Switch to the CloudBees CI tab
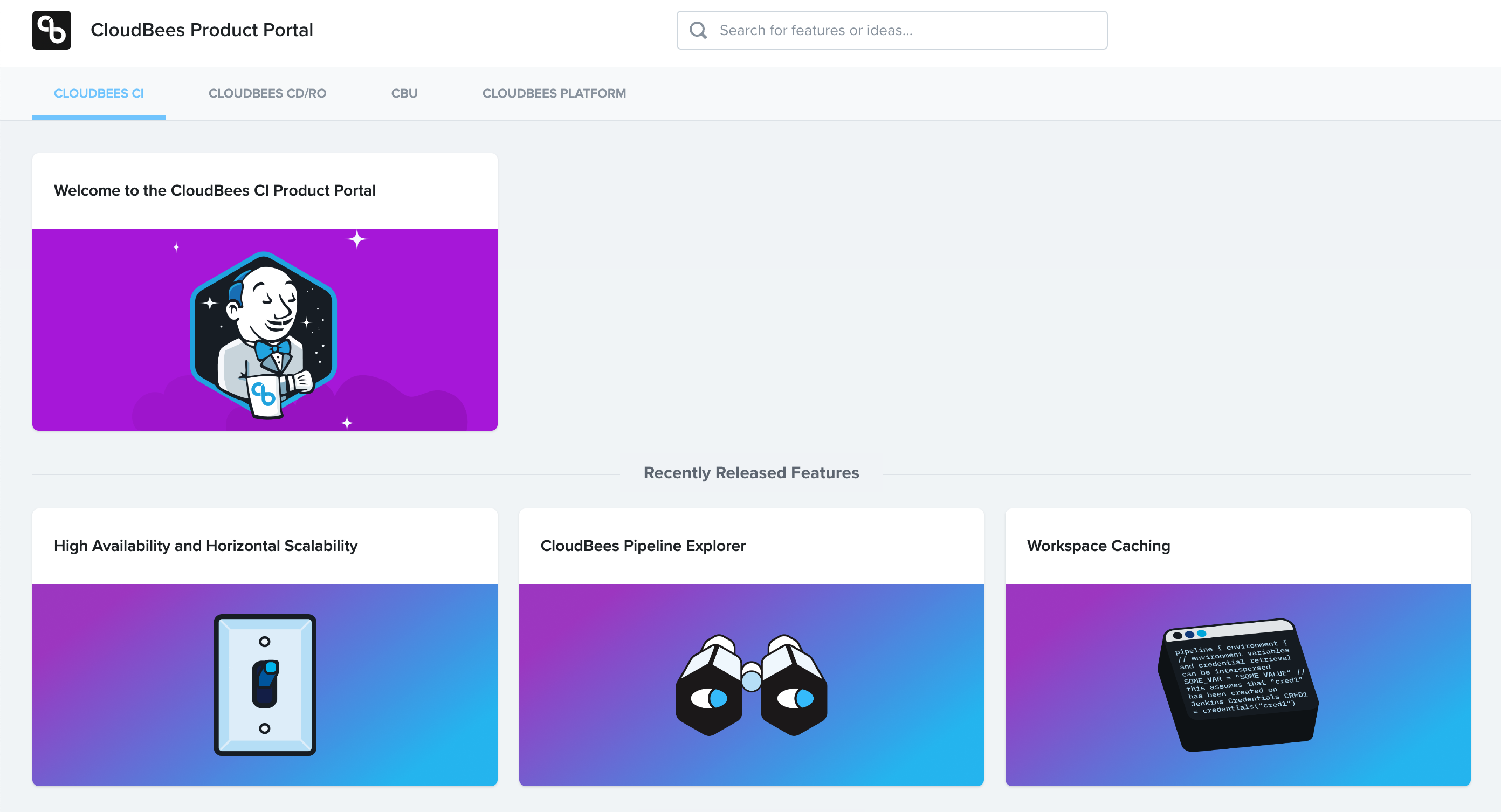The height and width of the screenshot is (812, 1501). point(99,93)
